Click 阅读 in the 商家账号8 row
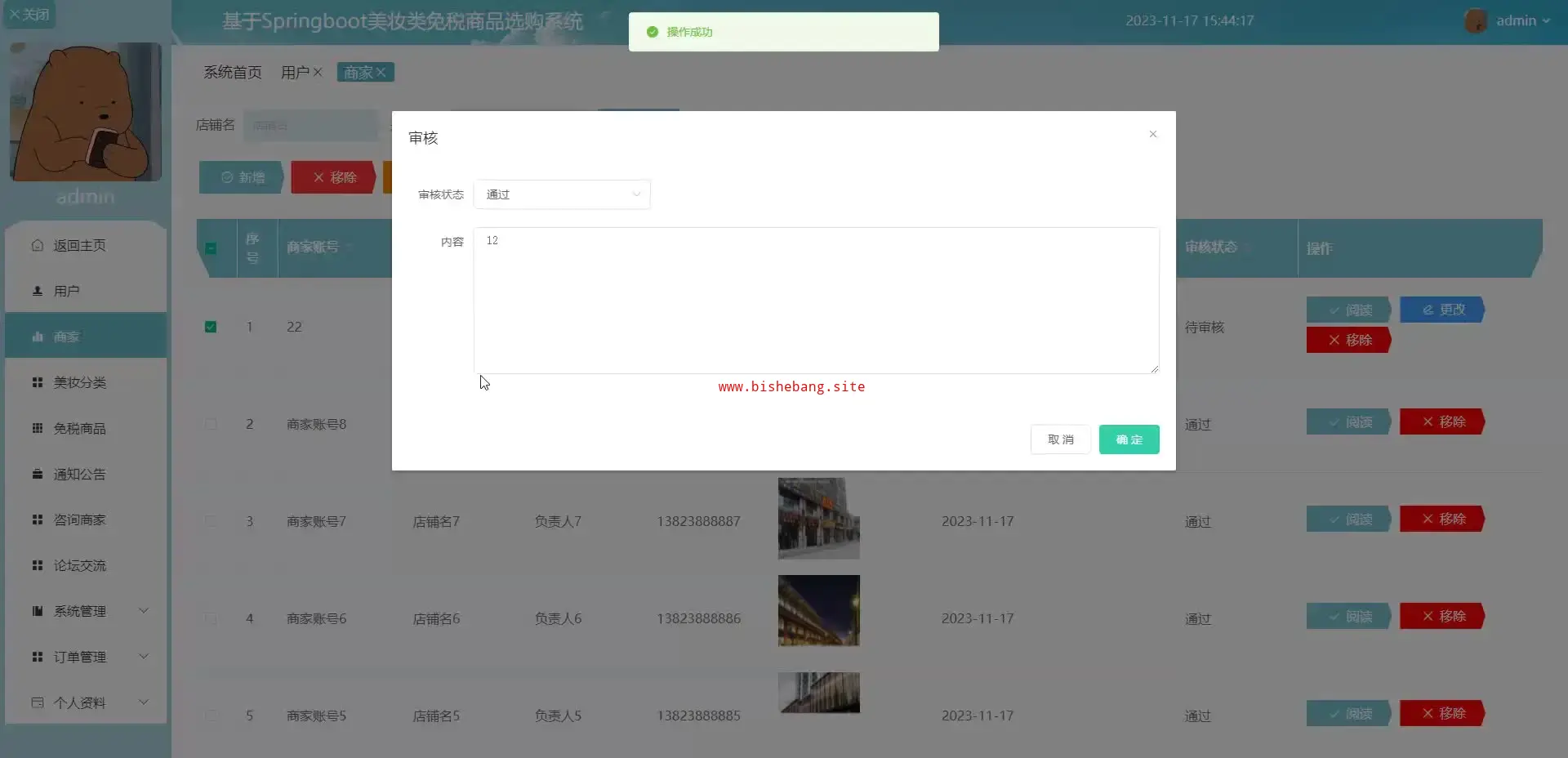This screenshot has width=1568, height=758. click(1349, 422)
